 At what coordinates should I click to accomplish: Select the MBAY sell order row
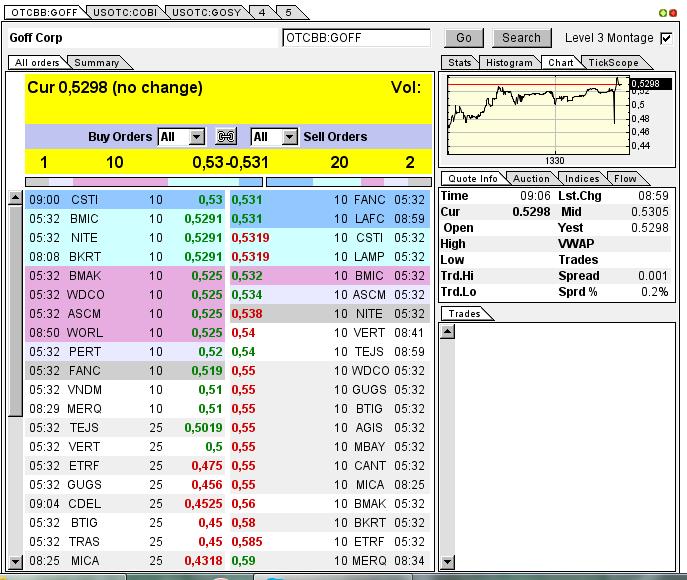[330, 447]
